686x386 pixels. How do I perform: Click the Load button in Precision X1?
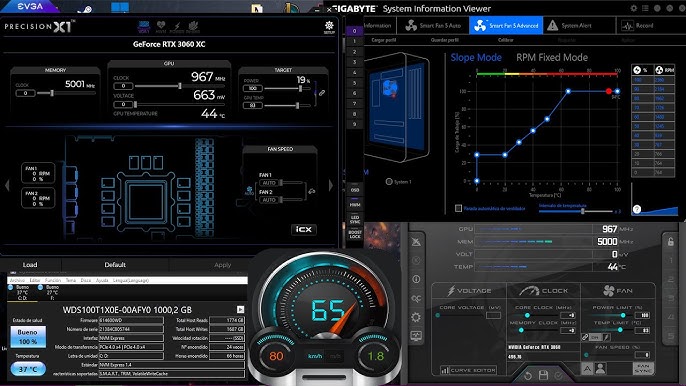pos(30,265)
